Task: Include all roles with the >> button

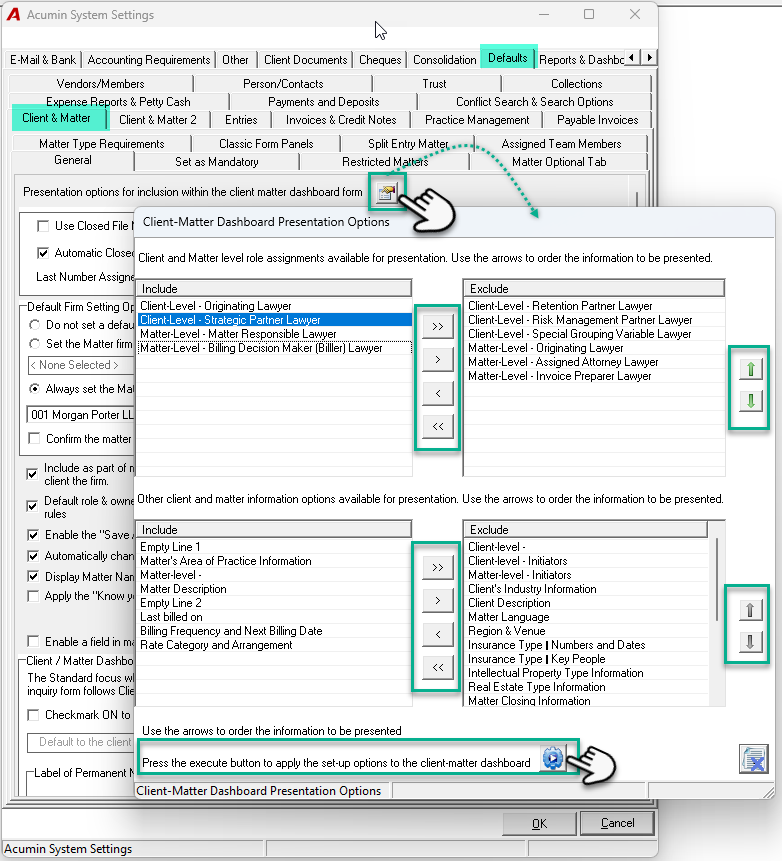Action: pos(438,327)
